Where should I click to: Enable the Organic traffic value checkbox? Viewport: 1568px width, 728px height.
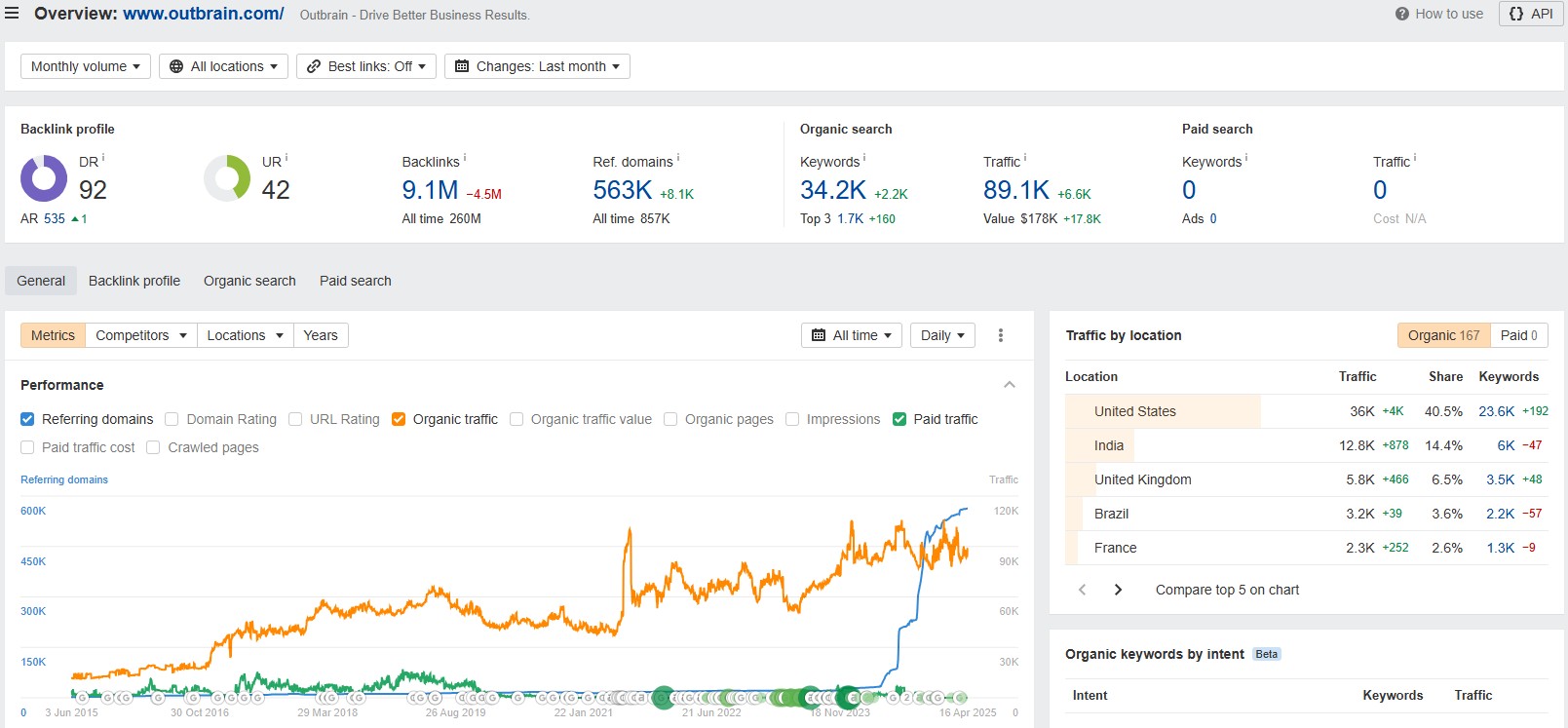click(x=516, y=419)
